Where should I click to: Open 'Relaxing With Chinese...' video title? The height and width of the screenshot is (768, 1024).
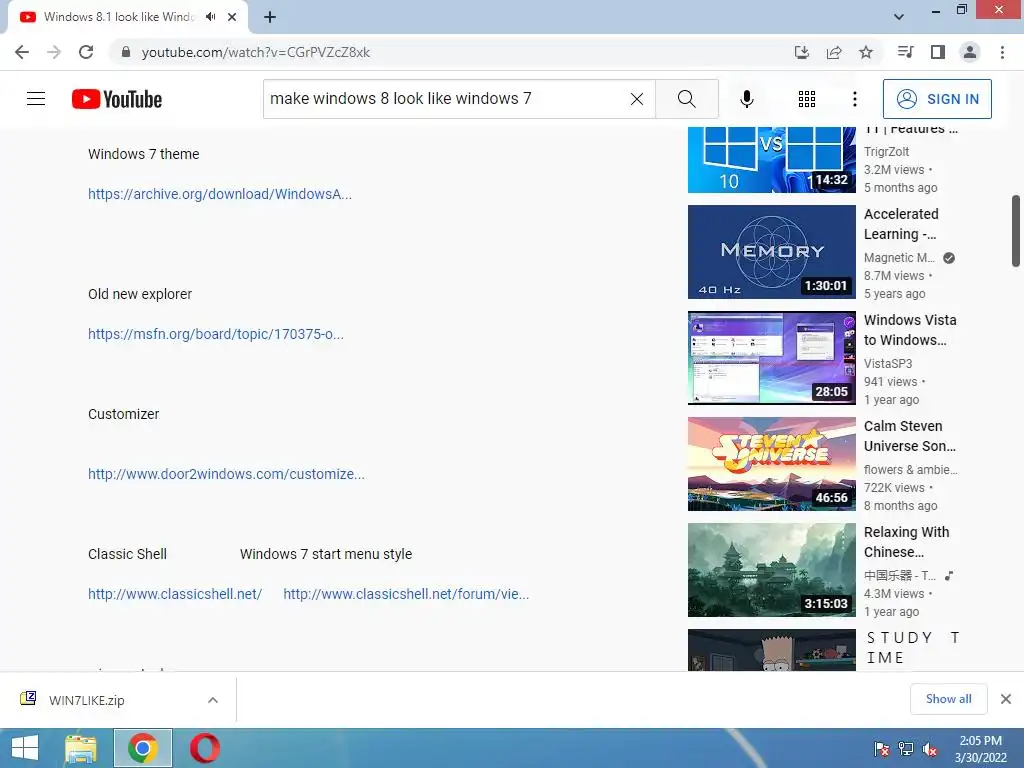(x=906, y=542)
